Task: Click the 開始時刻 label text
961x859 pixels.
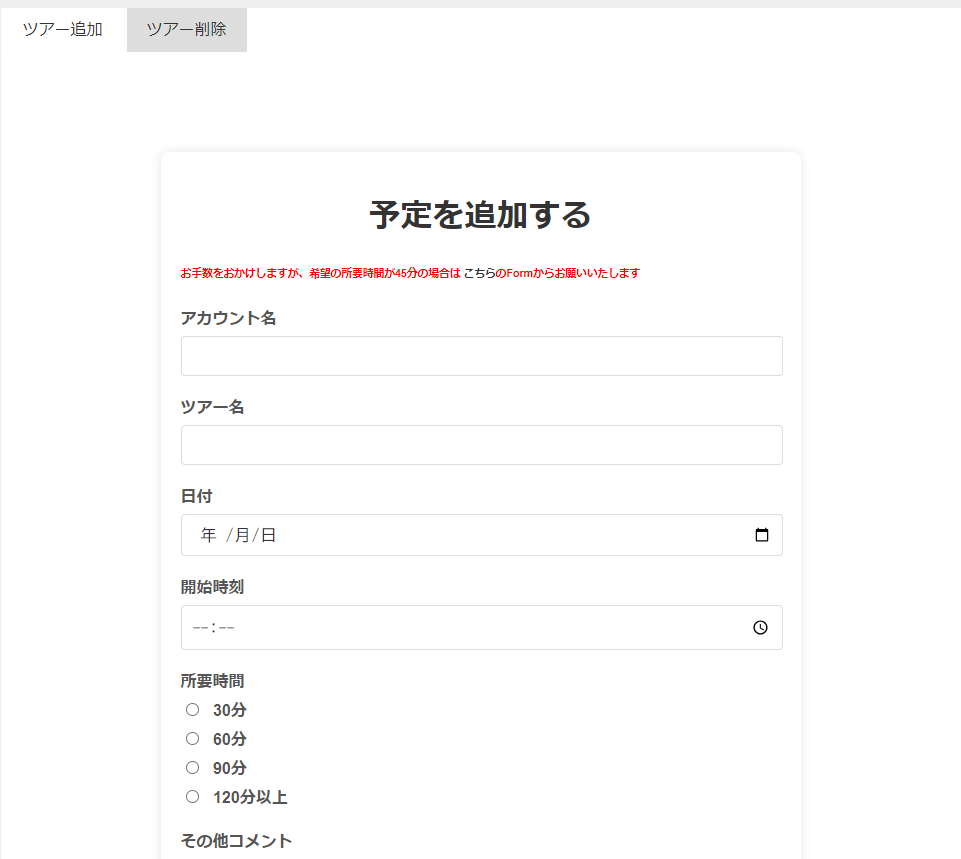Action: click(213, 587)
